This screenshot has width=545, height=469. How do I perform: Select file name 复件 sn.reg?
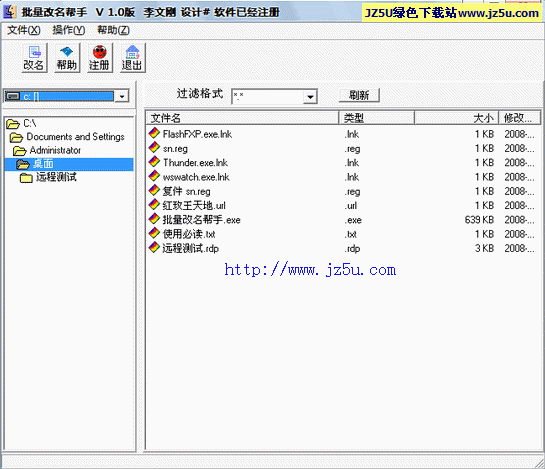tap(186, 192)
